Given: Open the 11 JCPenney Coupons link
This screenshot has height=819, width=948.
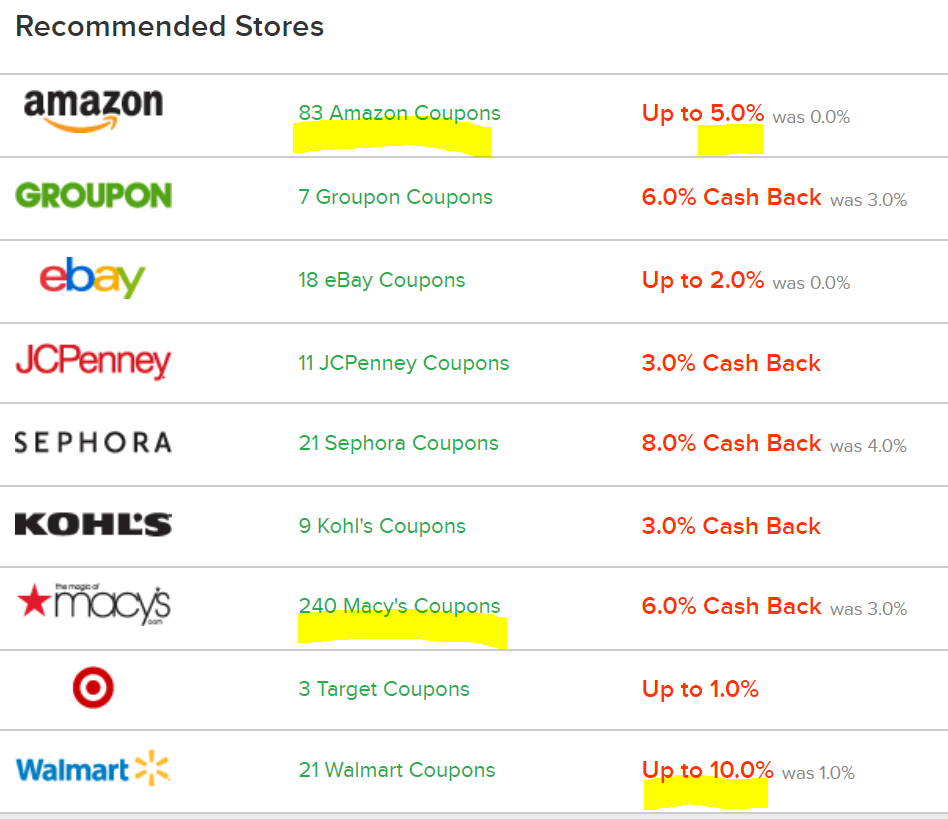Looking at the screenshot, I should click(x=404, y=363).
